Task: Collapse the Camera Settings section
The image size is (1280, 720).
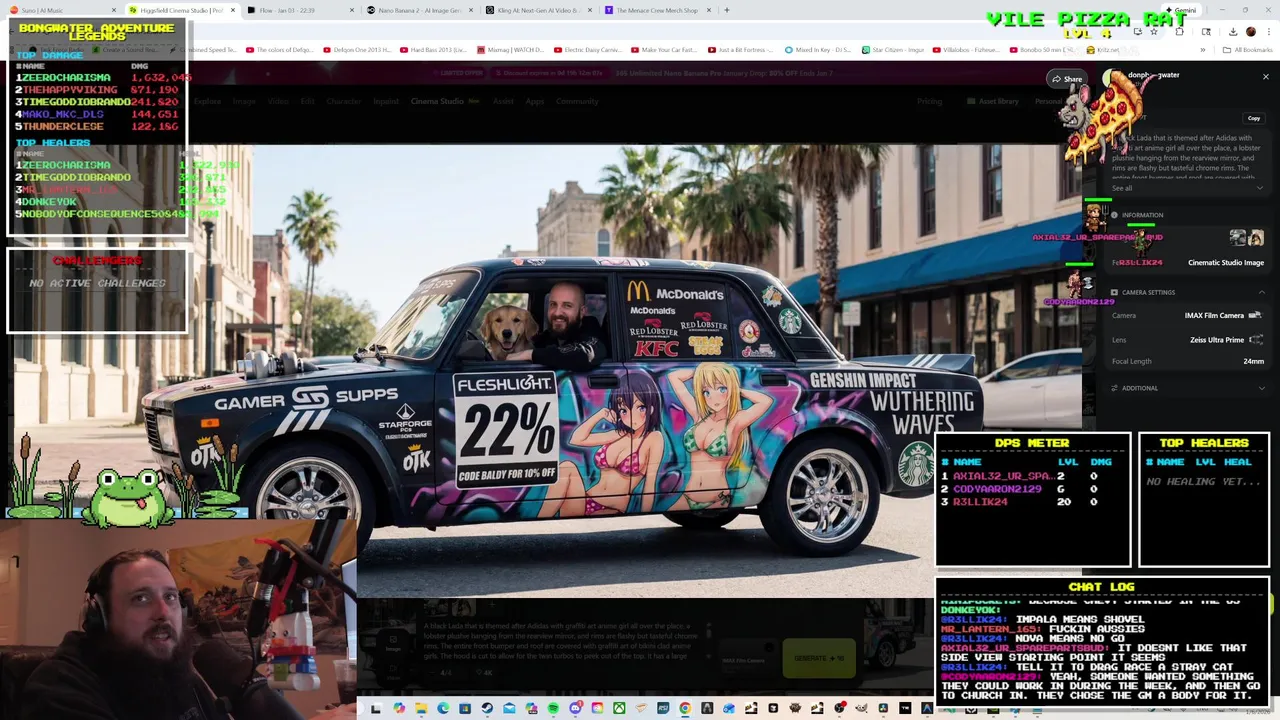Action: coord(1260,292)
